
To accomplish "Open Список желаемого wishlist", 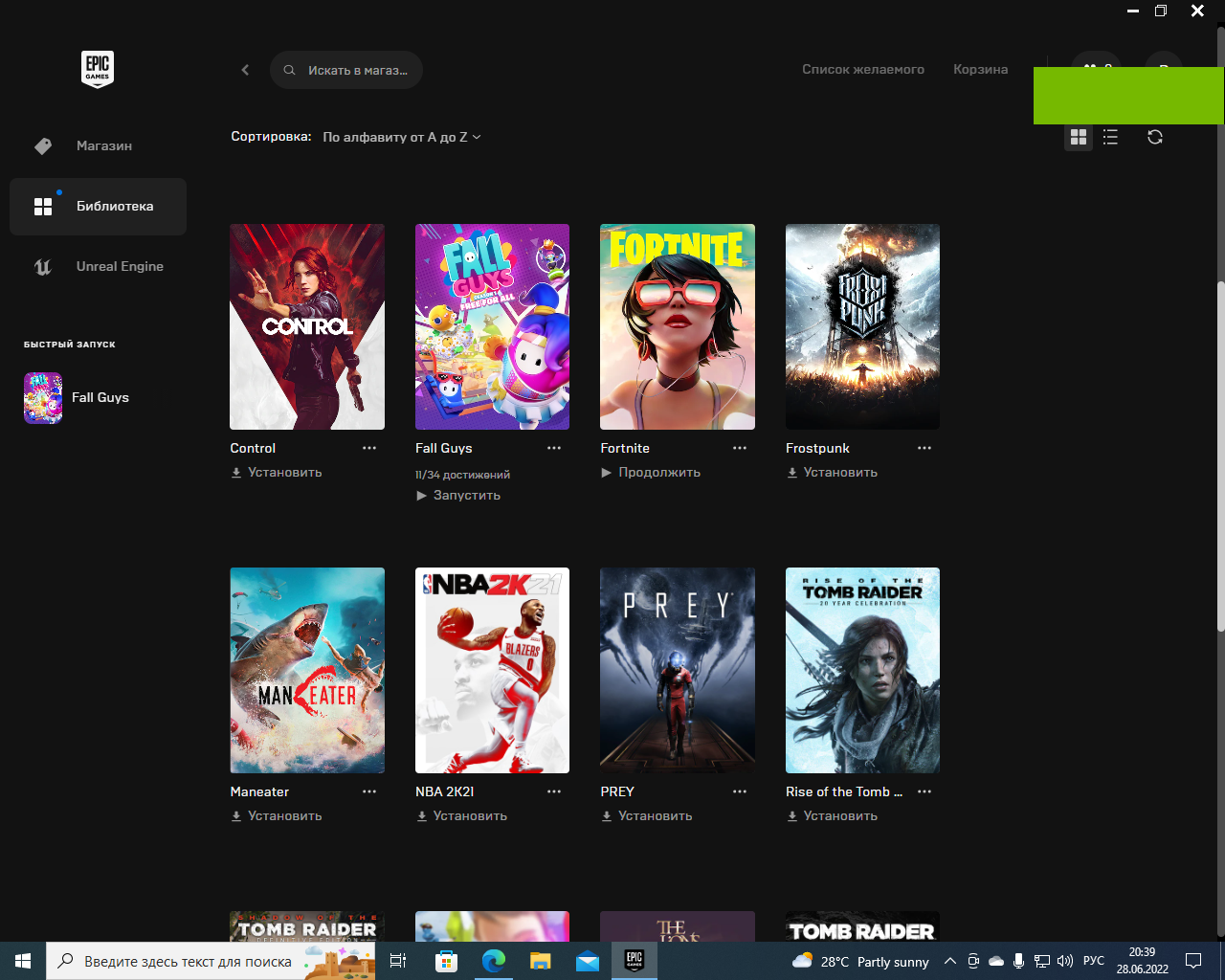I will 863,70.
